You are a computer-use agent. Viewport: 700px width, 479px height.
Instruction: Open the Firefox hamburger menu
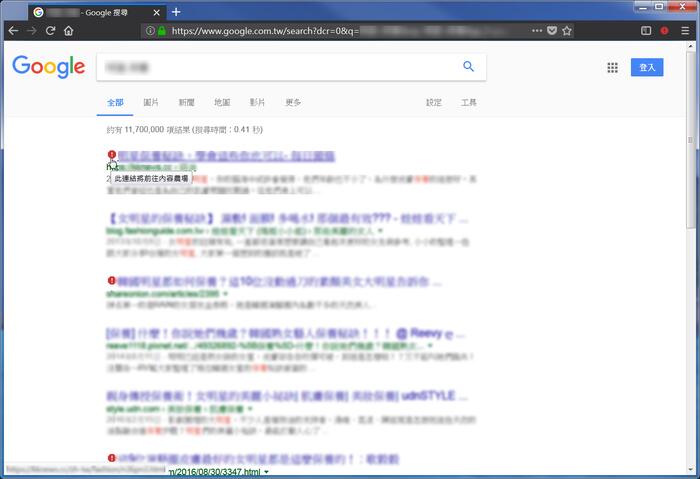(x=685, y=31)
